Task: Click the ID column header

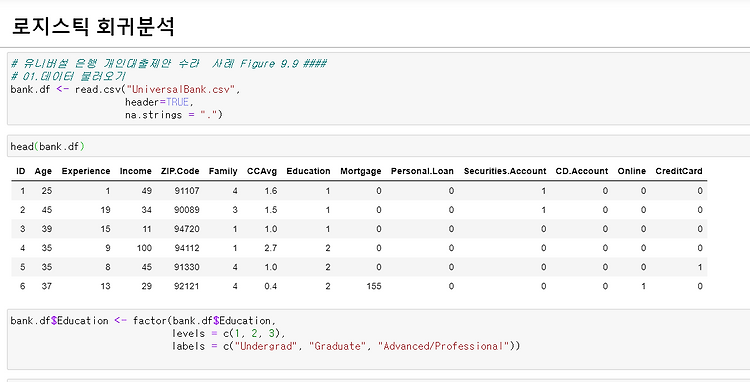Action: (x=21, y=171)
